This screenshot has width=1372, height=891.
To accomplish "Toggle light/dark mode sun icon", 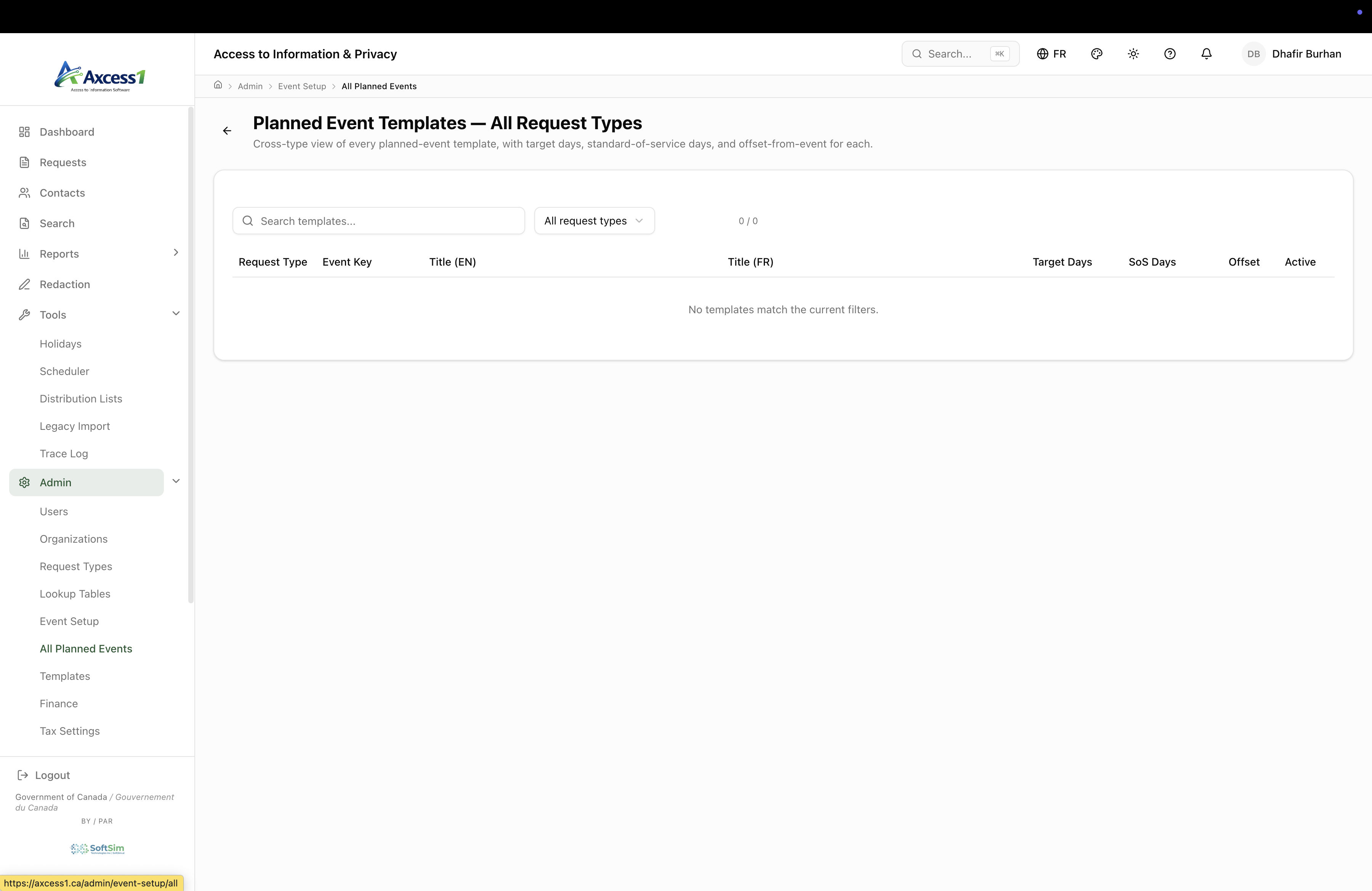I will 1133,54.
